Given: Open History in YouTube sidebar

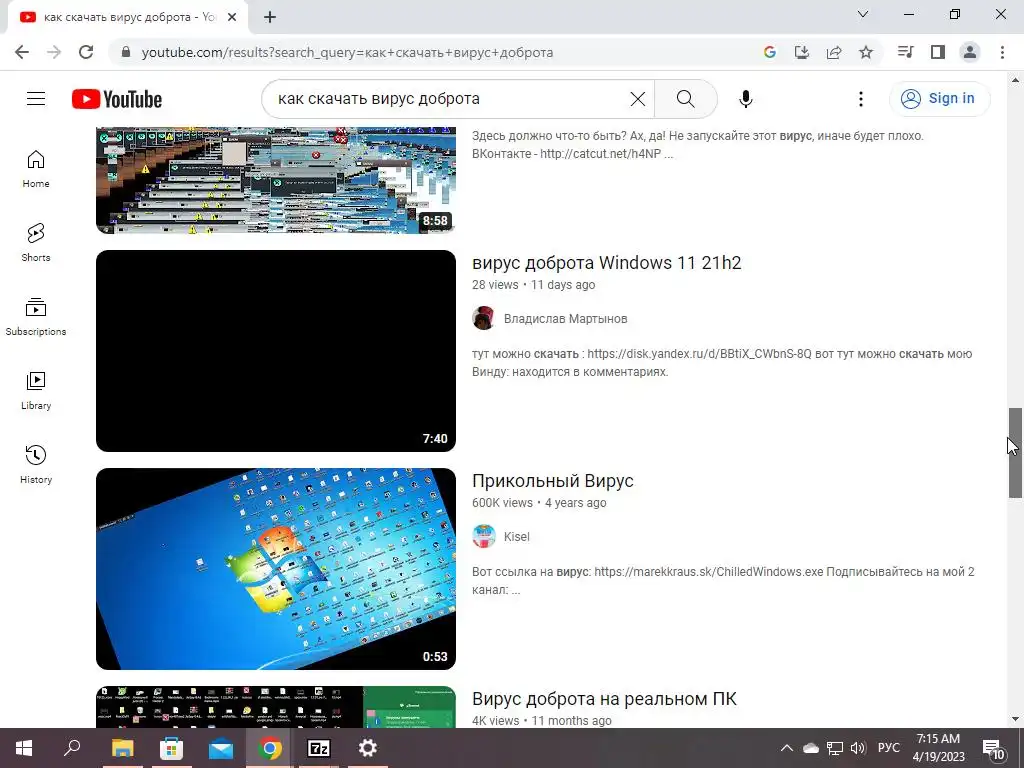Looking at the screenshot, I should 36,464.
